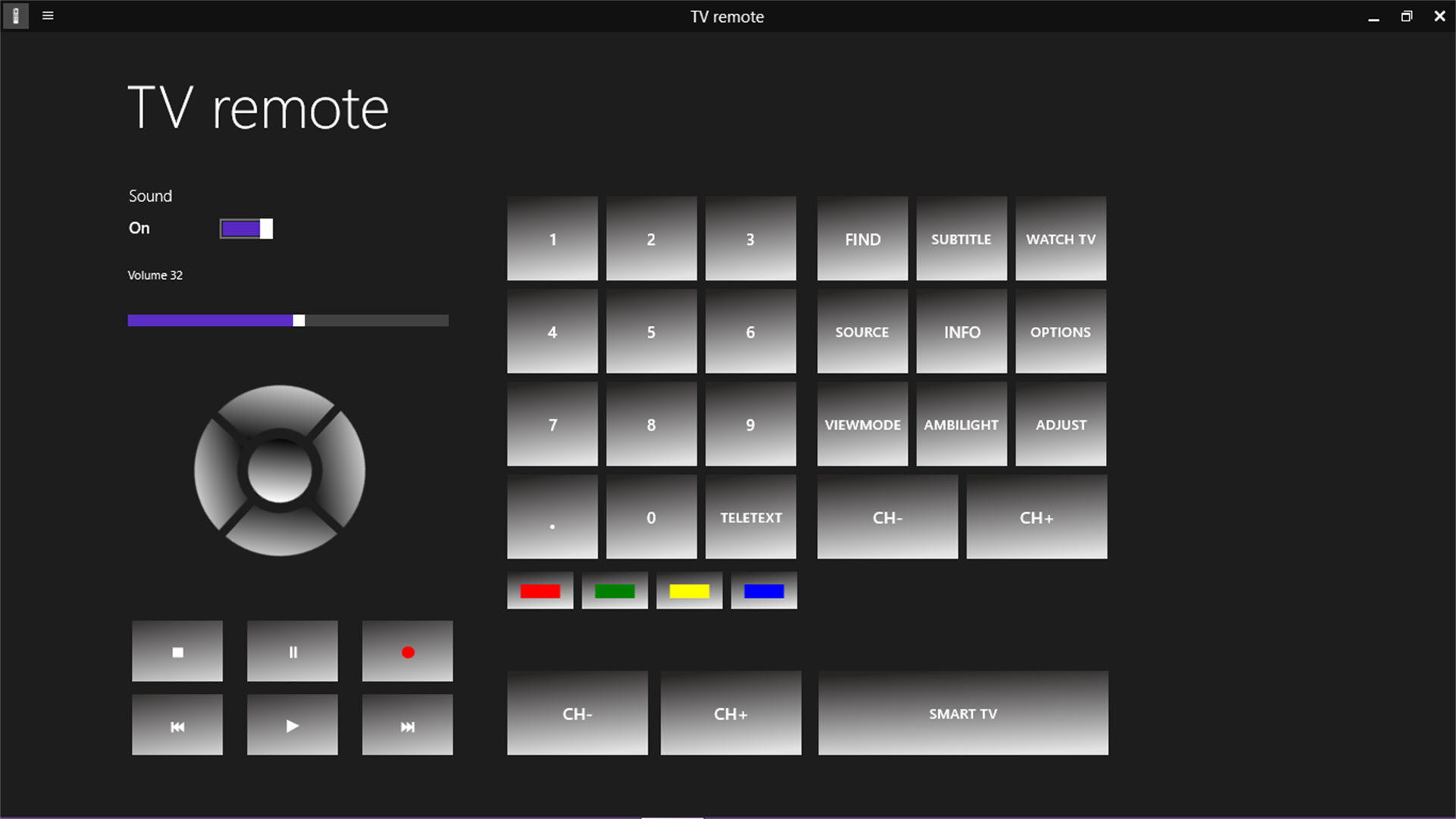The height and width of the screenshot is (819, 1456).
Task: Open TELETEXT from the keypad
Action: [x=750, y=517]
